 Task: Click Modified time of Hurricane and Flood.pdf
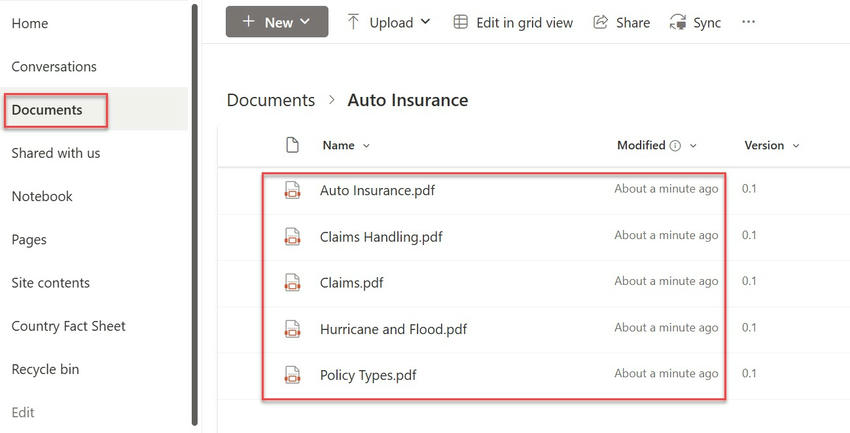[x=666, y=327]
